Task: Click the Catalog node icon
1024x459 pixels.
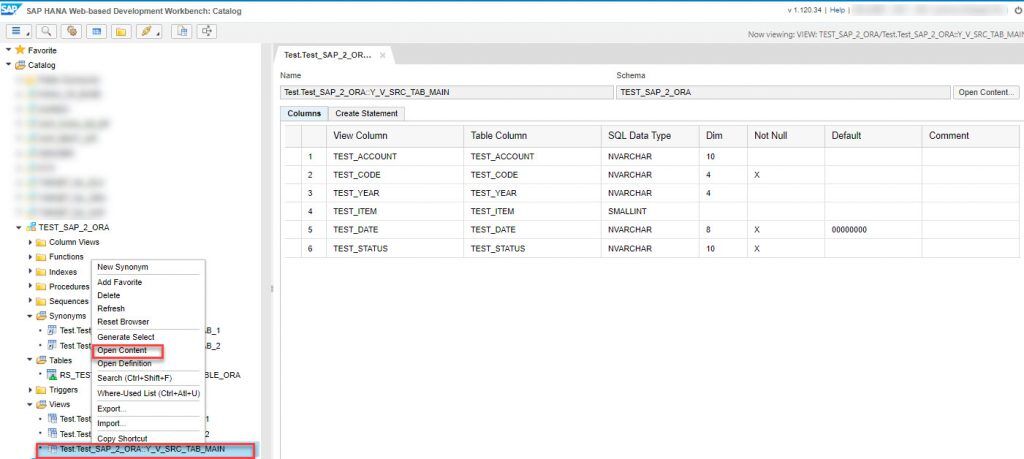Action: (x=20, y=65)
